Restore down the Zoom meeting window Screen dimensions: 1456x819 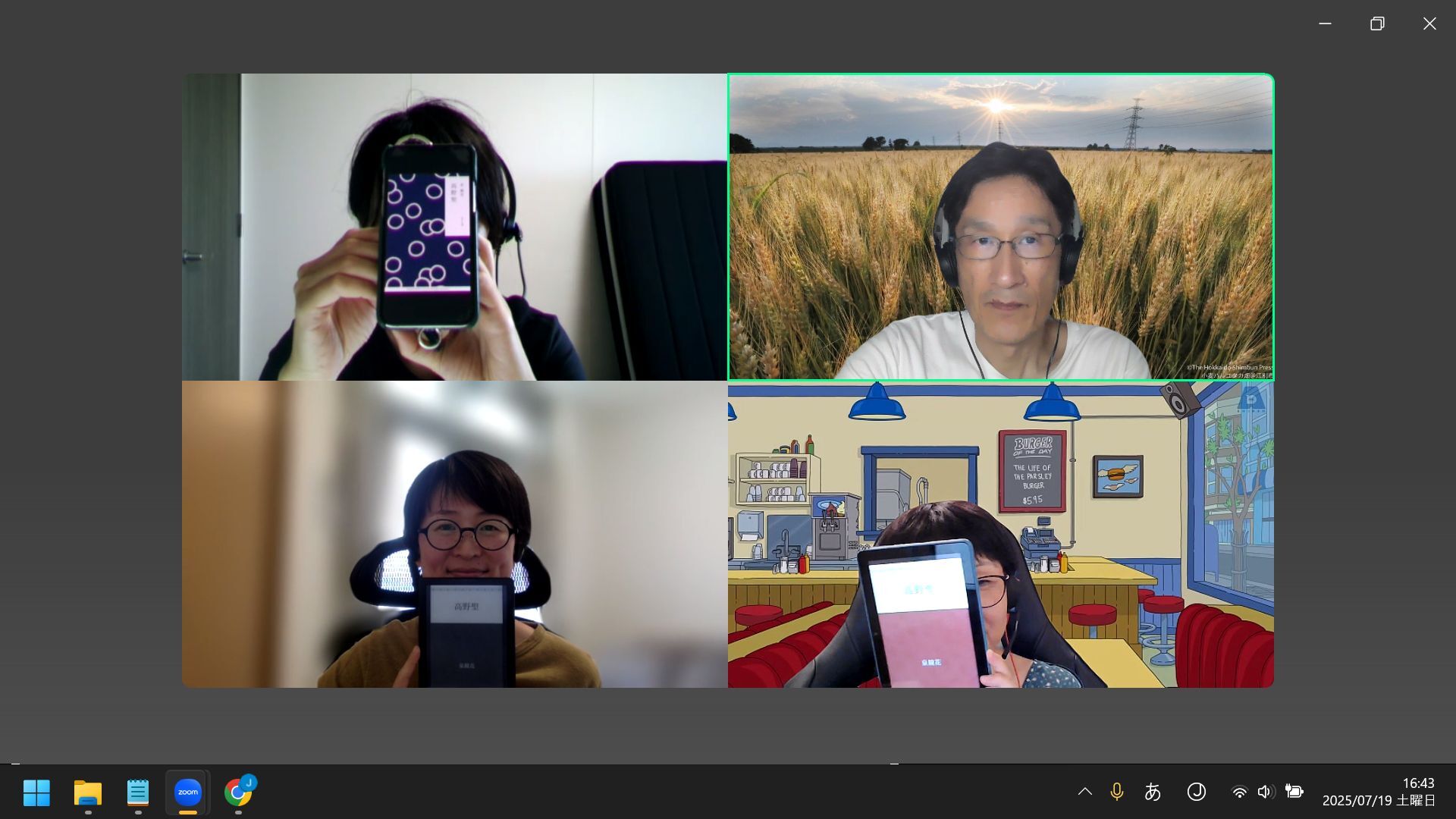[x=1377, y=24]
